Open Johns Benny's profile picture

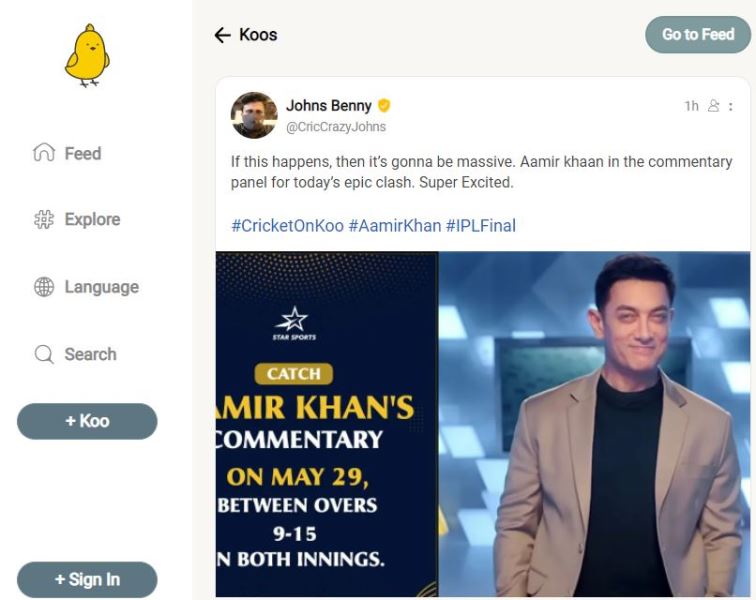pyautogui.click(x=254, y=115)
